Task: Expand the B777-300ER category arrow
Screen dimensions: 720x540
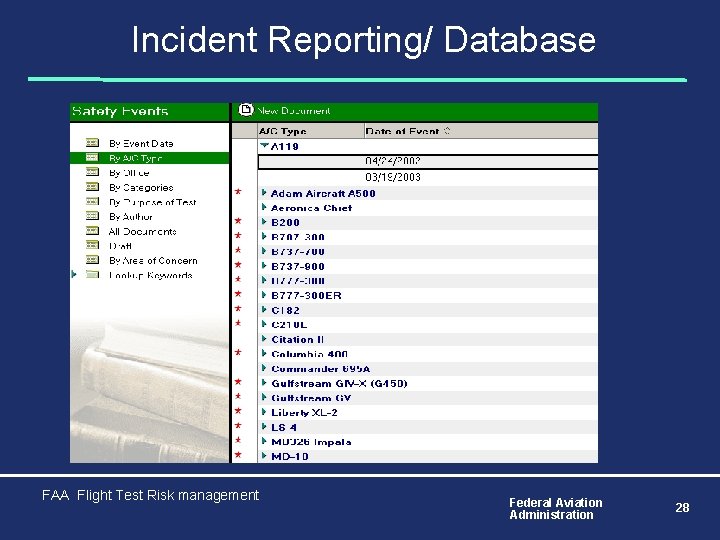Action: [264, 295]
